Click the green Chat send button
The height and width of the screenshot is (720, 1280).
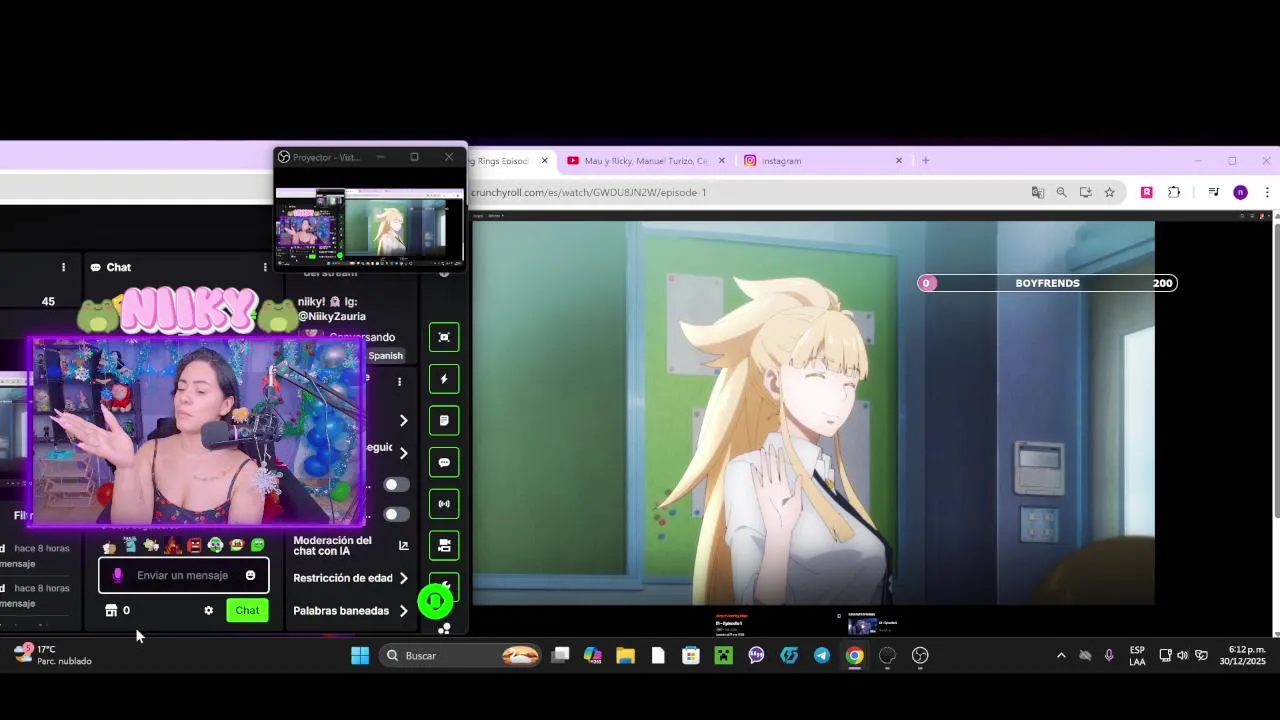pos(247,610)
